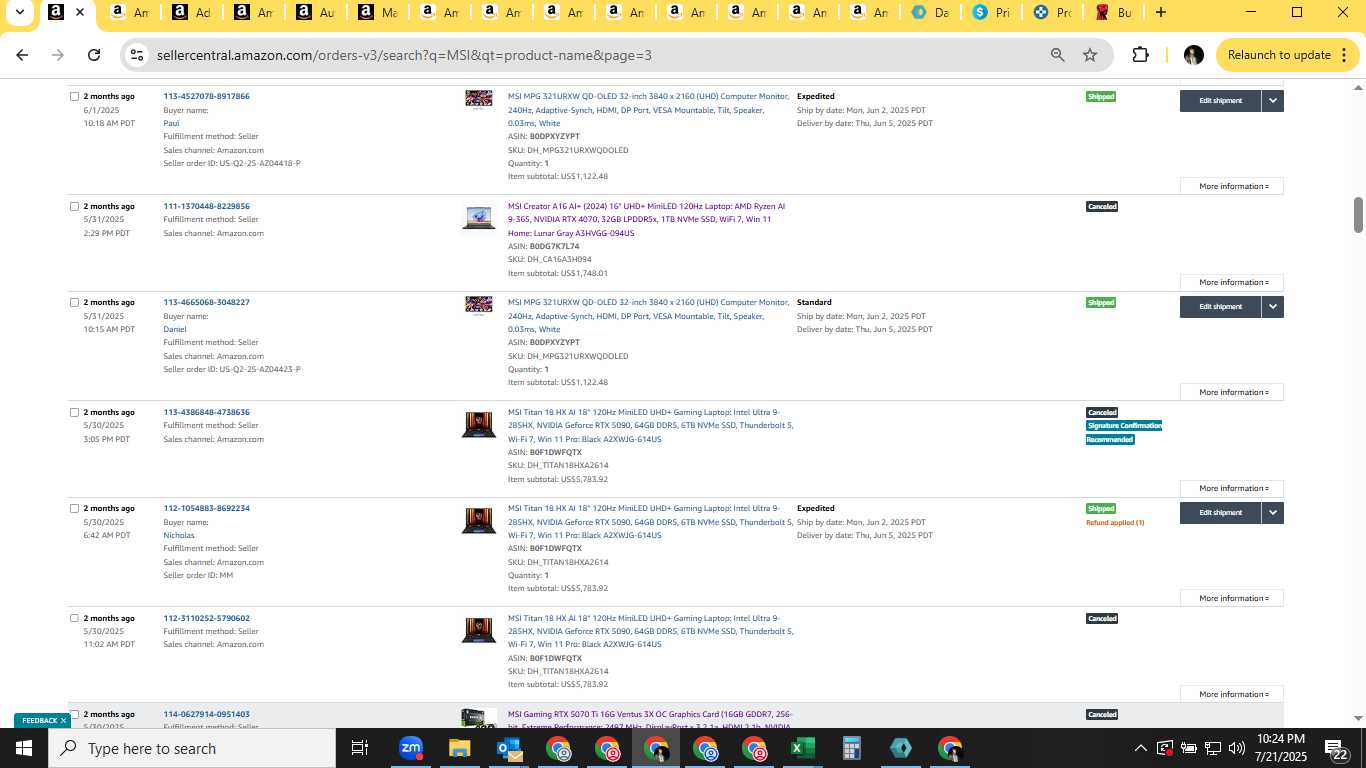Click Edit shipment for Nicholas's order
Image resolution: width=1366 pixels, height=768 pixels.
click(1220, 513)
